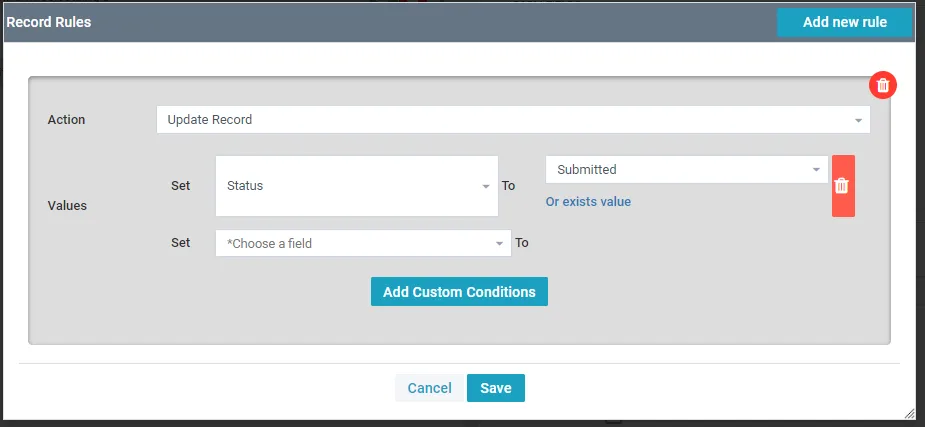Expand the Status field using its caret arrow
This screenshot has height=427, width=925.
click(x=486, y=186)
